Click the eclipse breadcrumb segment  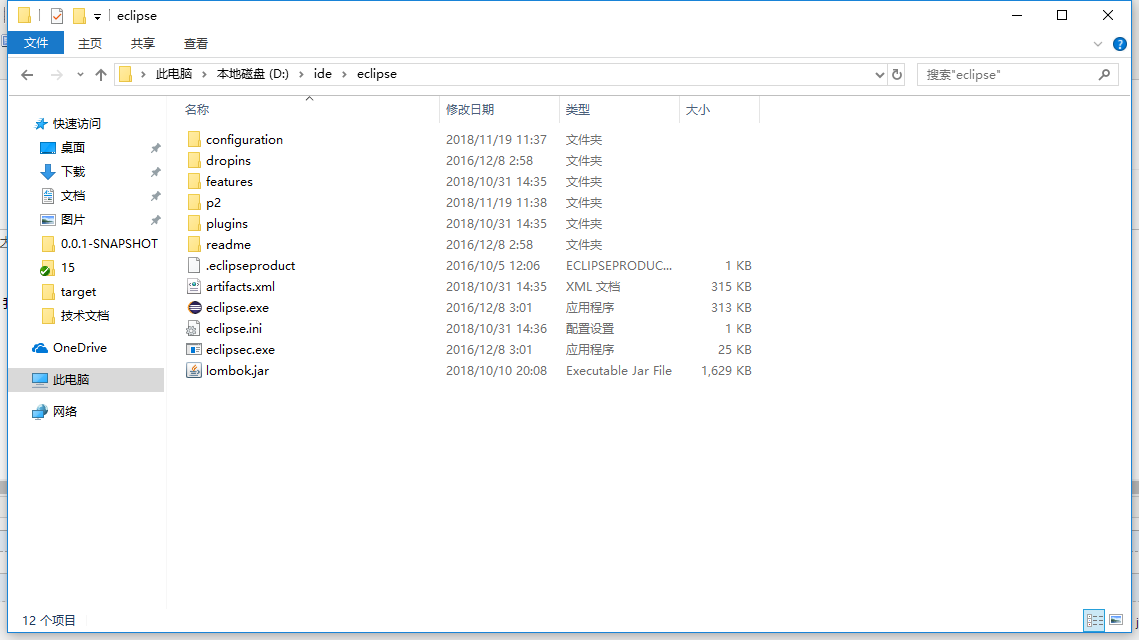pyautogui.click(x=377, y=74)
